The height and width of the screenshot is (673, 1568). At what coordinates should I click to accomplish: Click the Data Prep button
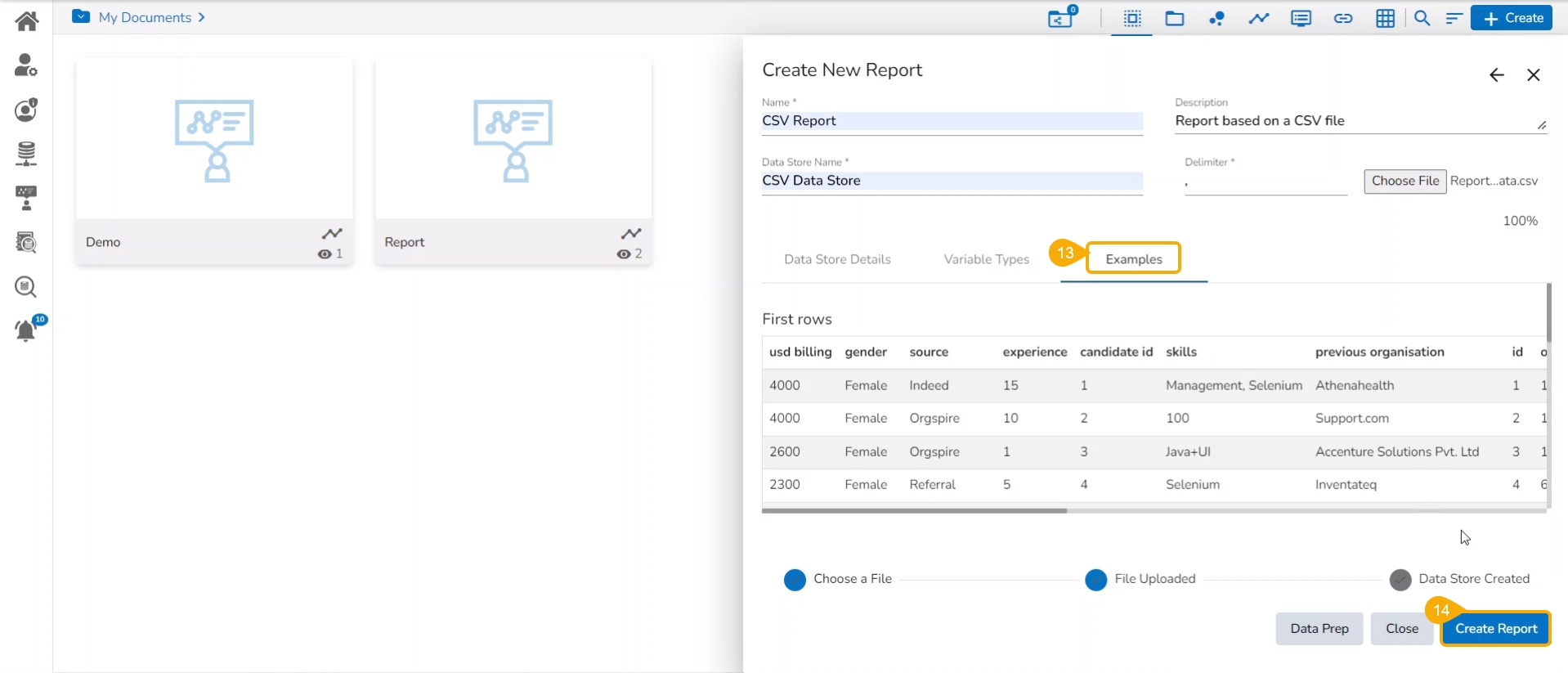click(x=1319, y=629)
